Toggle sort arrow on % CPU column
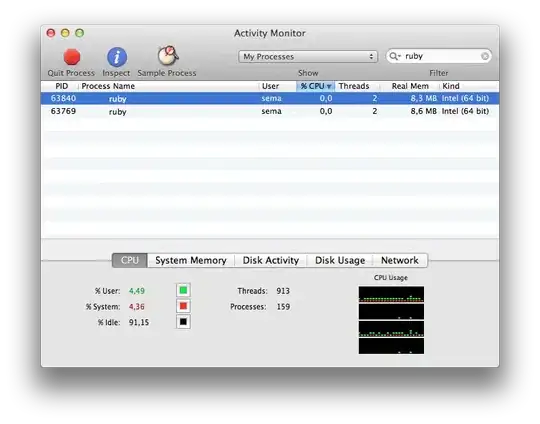The height and width of the screenshot is (424, 540). pos(329,86)
